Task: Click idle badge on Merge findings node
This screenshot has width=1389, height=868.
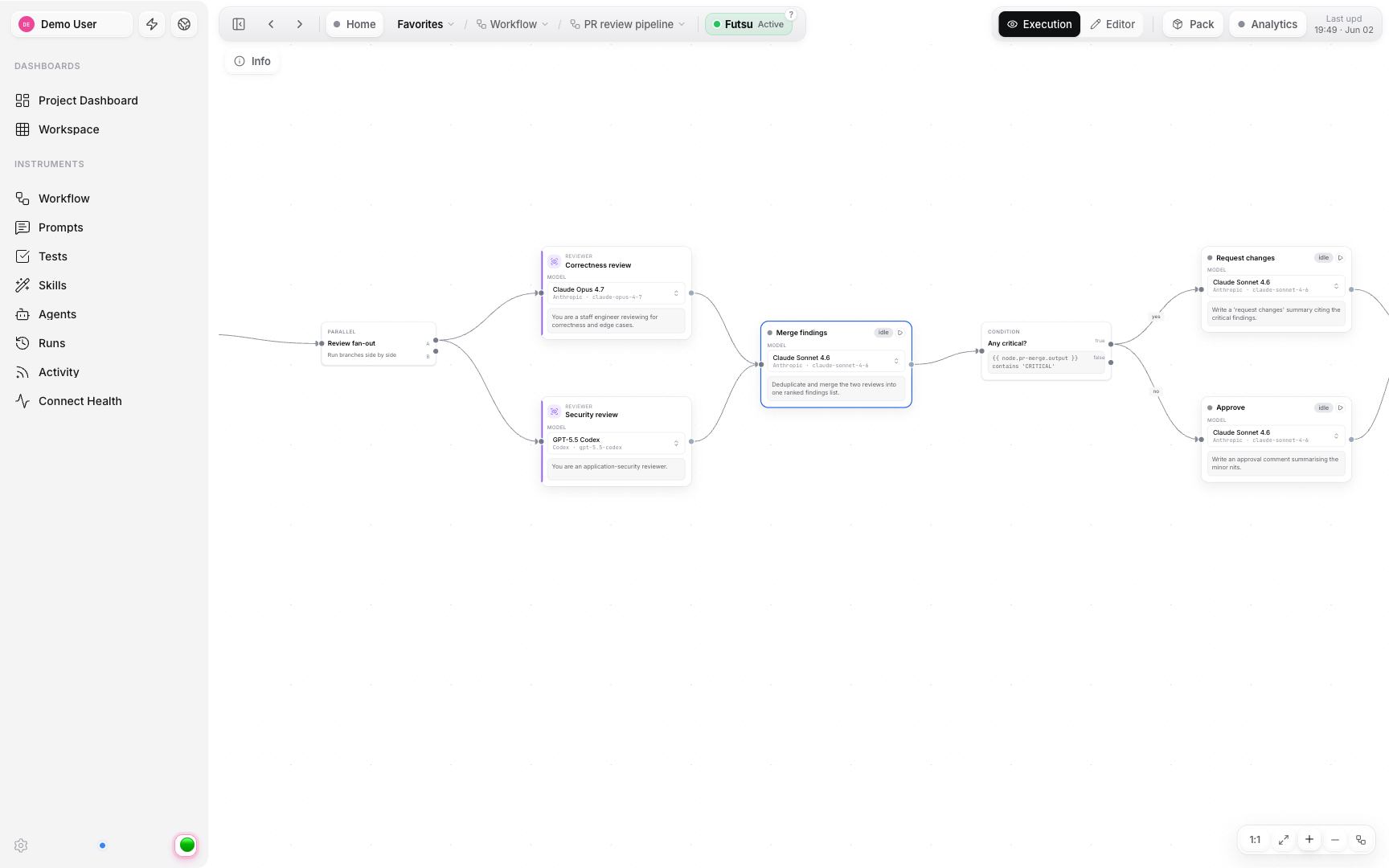Action: [x=883, y=333]
